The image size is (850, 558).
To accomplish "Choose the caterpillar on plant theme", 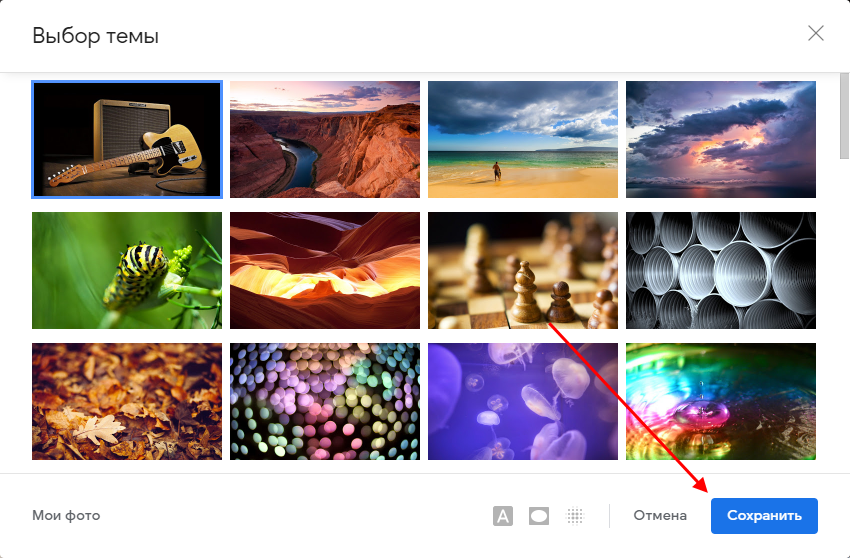I will (x=127, y=270).
